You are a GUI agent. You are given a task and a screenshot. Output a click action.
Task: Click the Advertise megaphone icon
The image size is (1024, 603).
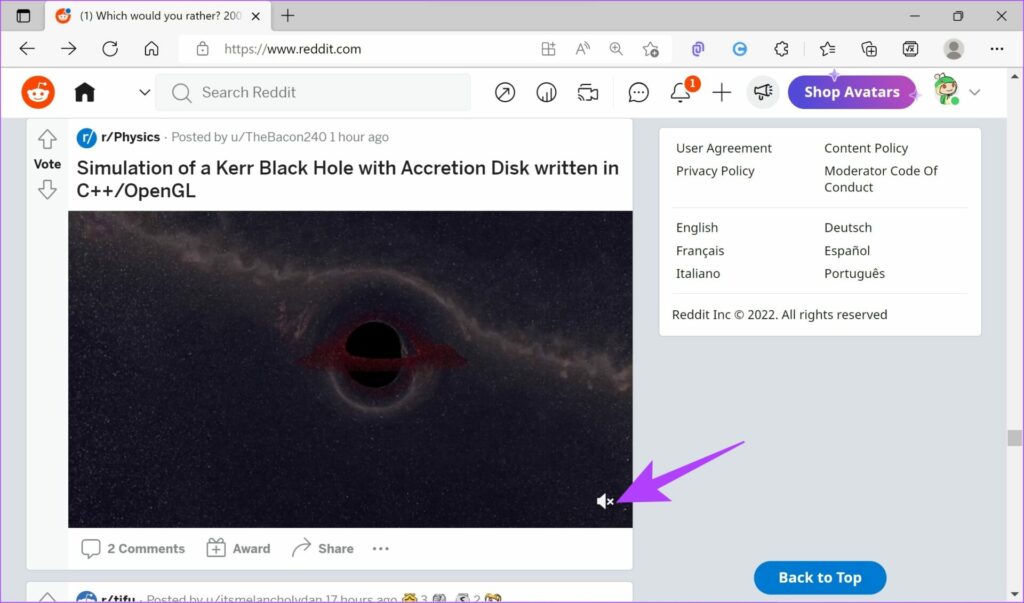(763, 92)
